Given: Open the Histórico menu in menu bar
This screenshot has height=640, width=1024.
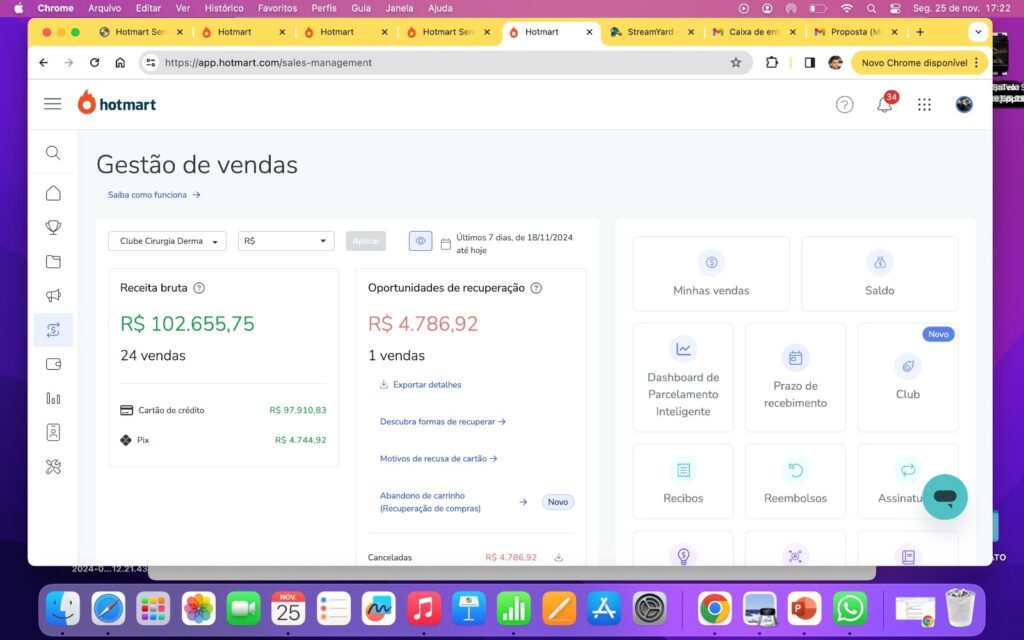Looking at the screenshot, I should pos(224,7).
